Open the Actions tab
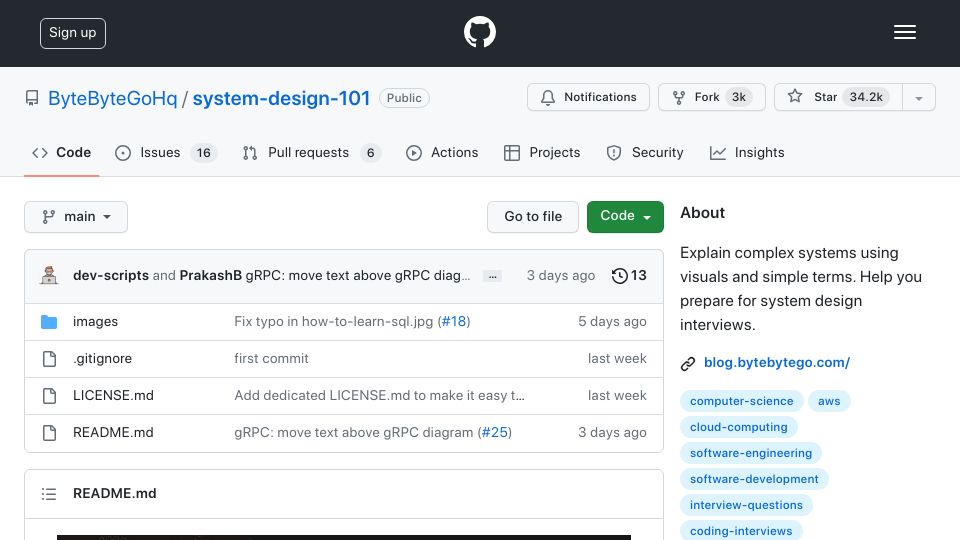 coord(442,152)
